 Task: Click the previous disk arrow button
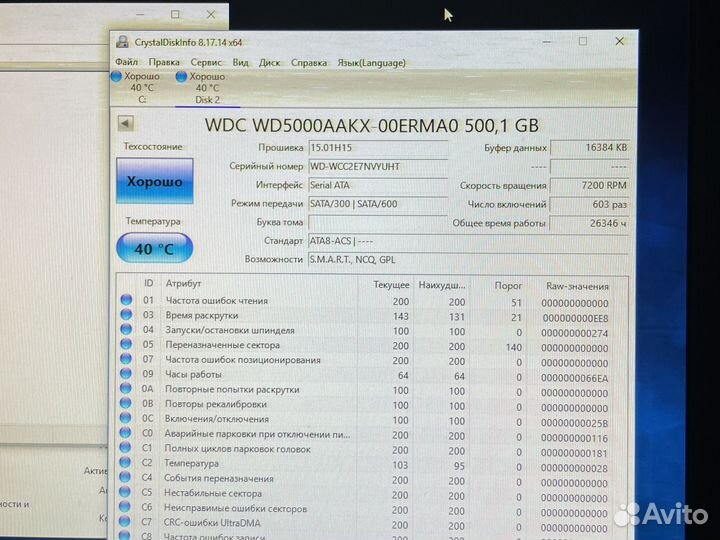(x=125, y=123)
